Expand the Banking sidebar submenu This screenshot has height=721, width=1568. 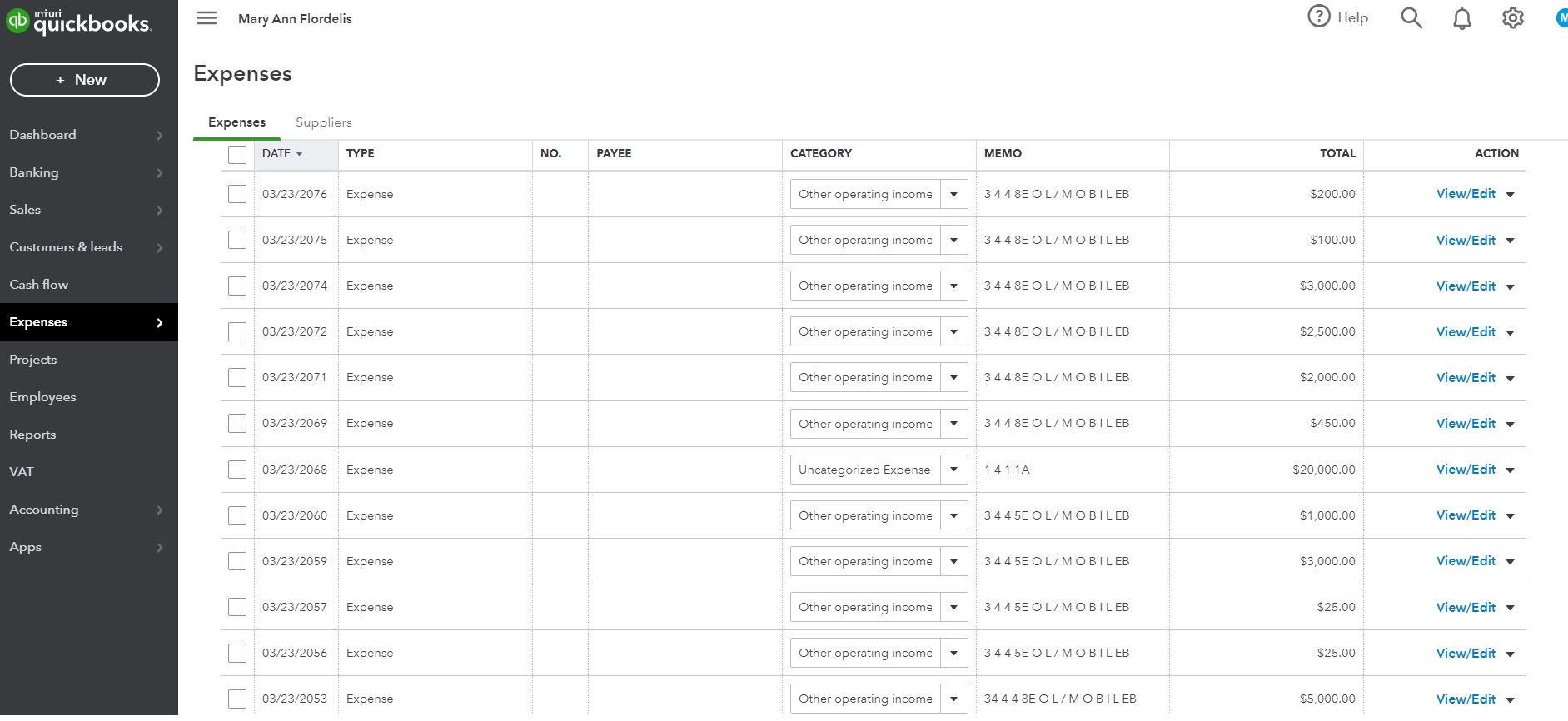click(x=159, y=173)
